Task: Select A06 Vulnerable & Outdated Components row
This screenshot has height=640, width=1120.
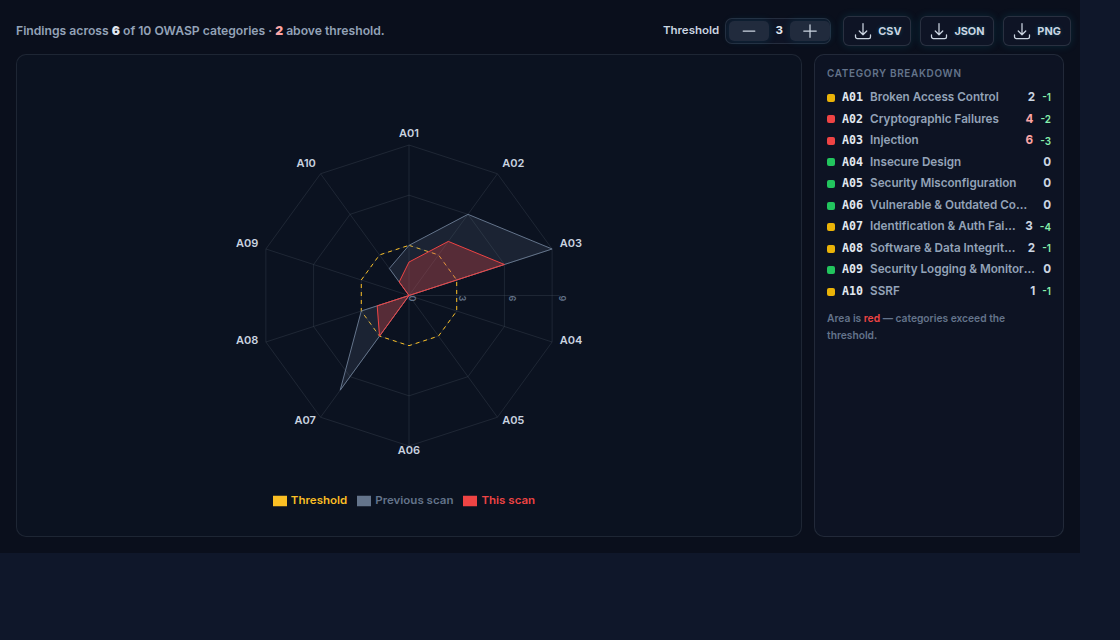Action: tap(939, 205)
